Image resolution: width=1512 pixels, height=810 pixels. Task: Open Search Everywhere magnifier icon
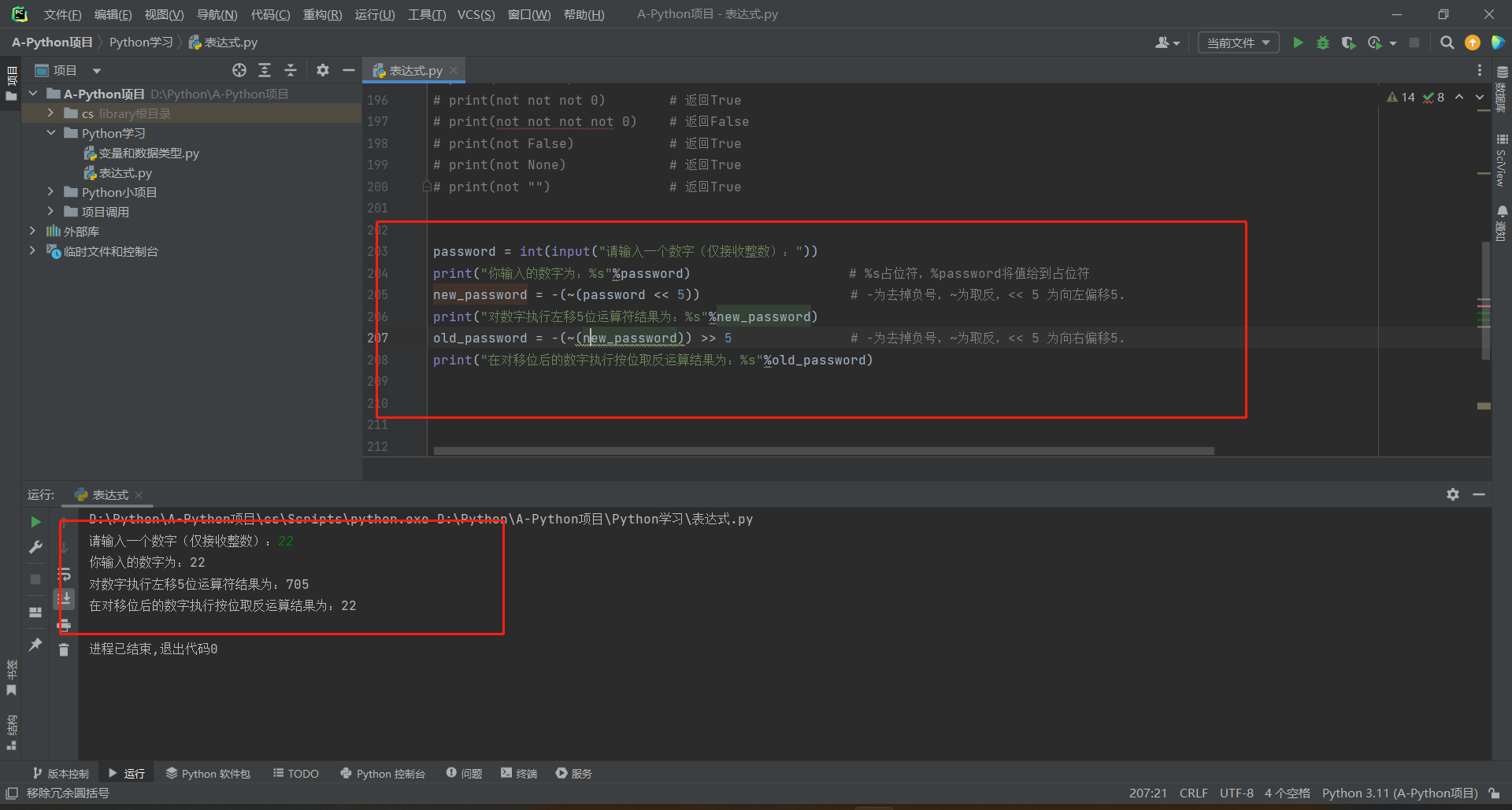(x=1447, y=43)
